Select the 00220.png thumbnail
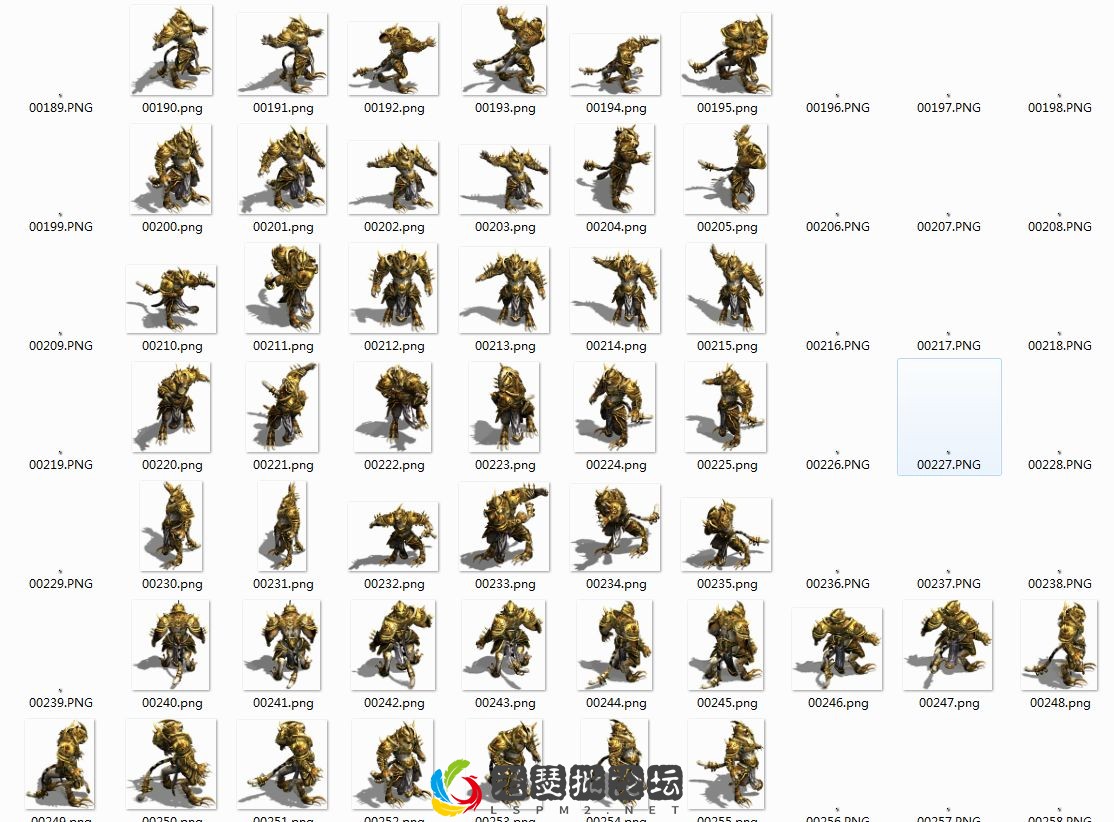This screenshot has width=1114, height=822. tap(171, 407)
